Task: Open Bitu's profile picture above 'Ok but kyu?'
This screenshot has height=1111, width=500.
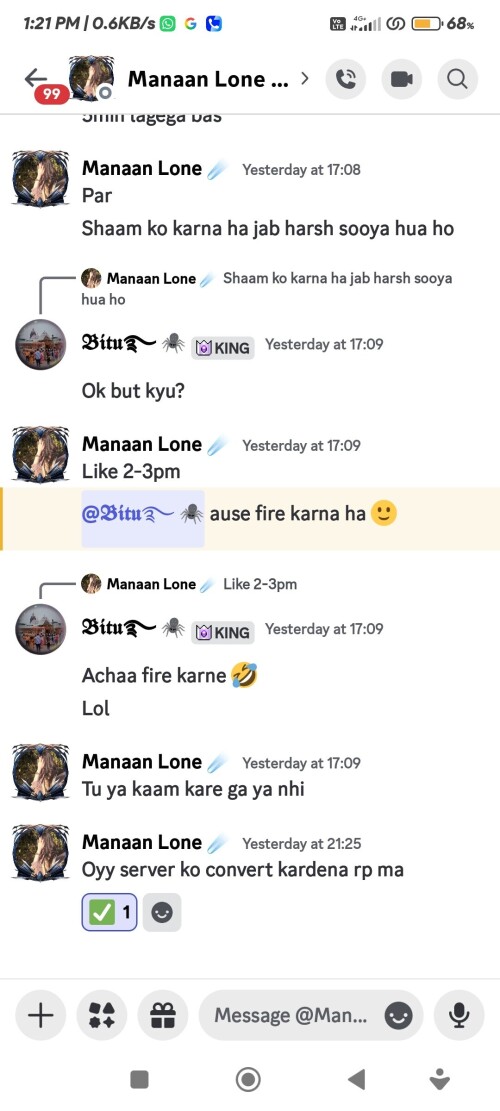Action: 40,344
